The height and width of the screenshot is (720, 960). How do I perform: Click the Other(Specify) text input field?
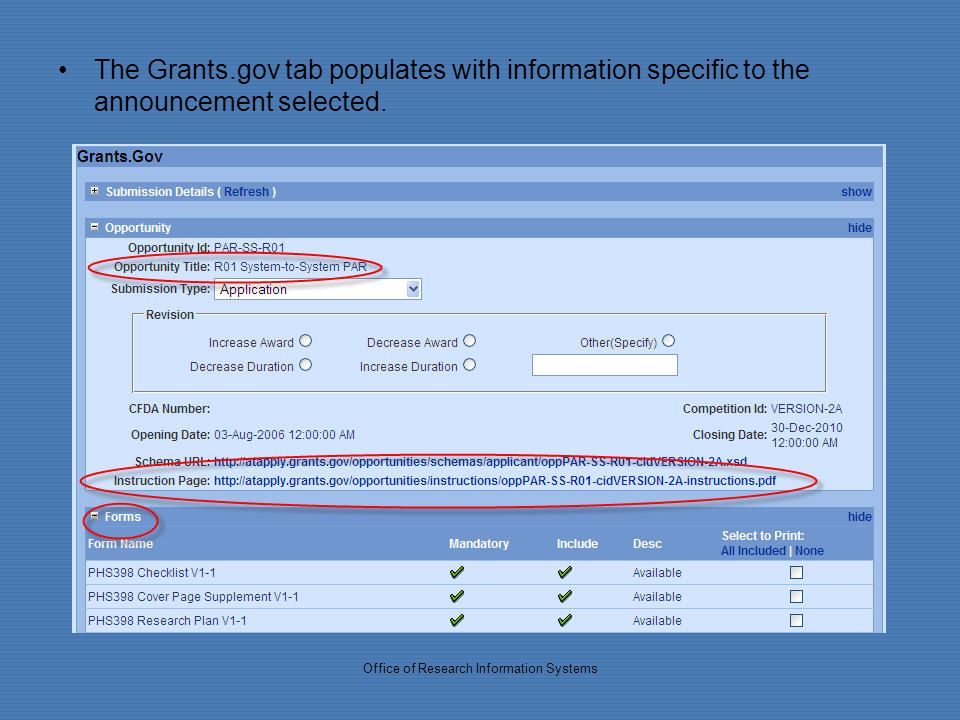point(605,365)
